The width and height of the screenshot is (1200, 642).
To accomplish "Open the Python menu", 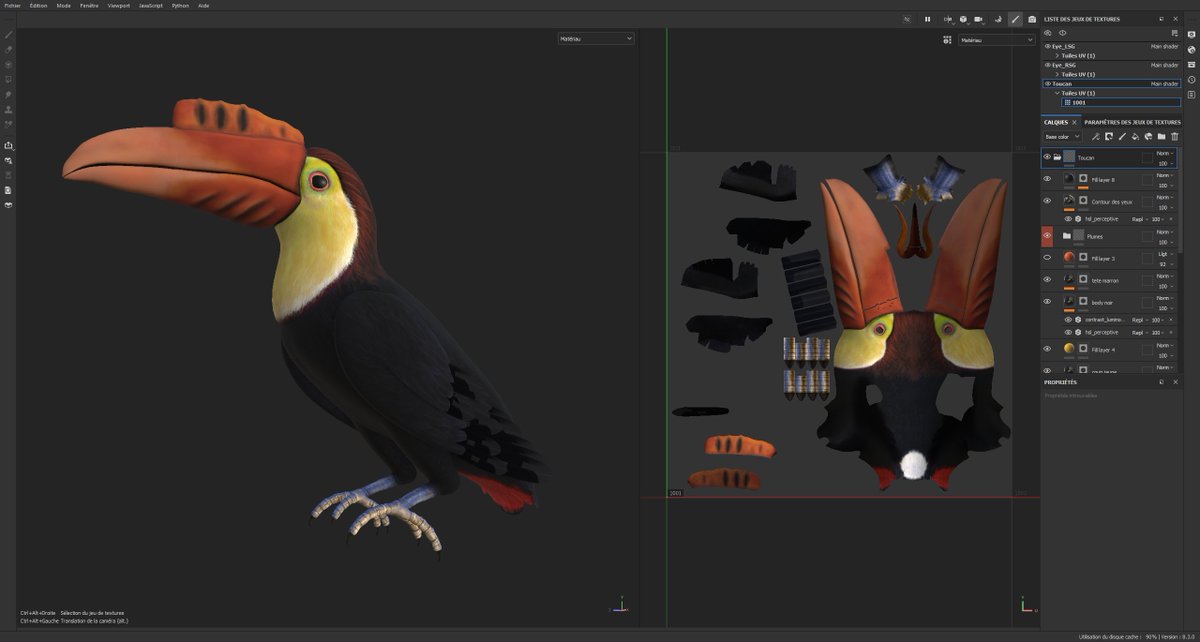I will [x=180, y=5].
